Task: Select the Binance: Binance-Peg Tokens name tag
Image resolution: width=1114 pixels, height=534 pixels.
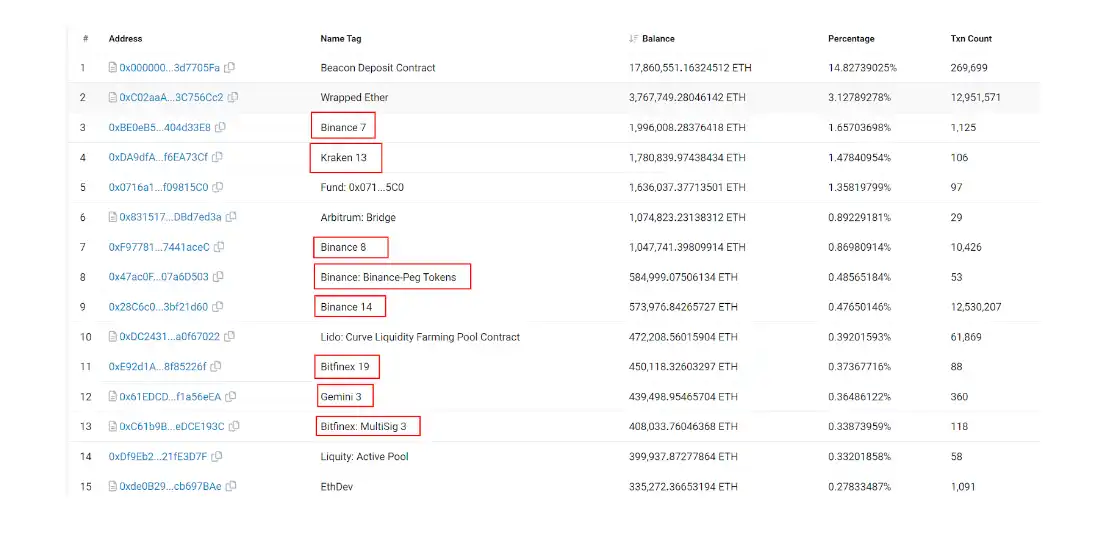Action: [x=389, y=277]
